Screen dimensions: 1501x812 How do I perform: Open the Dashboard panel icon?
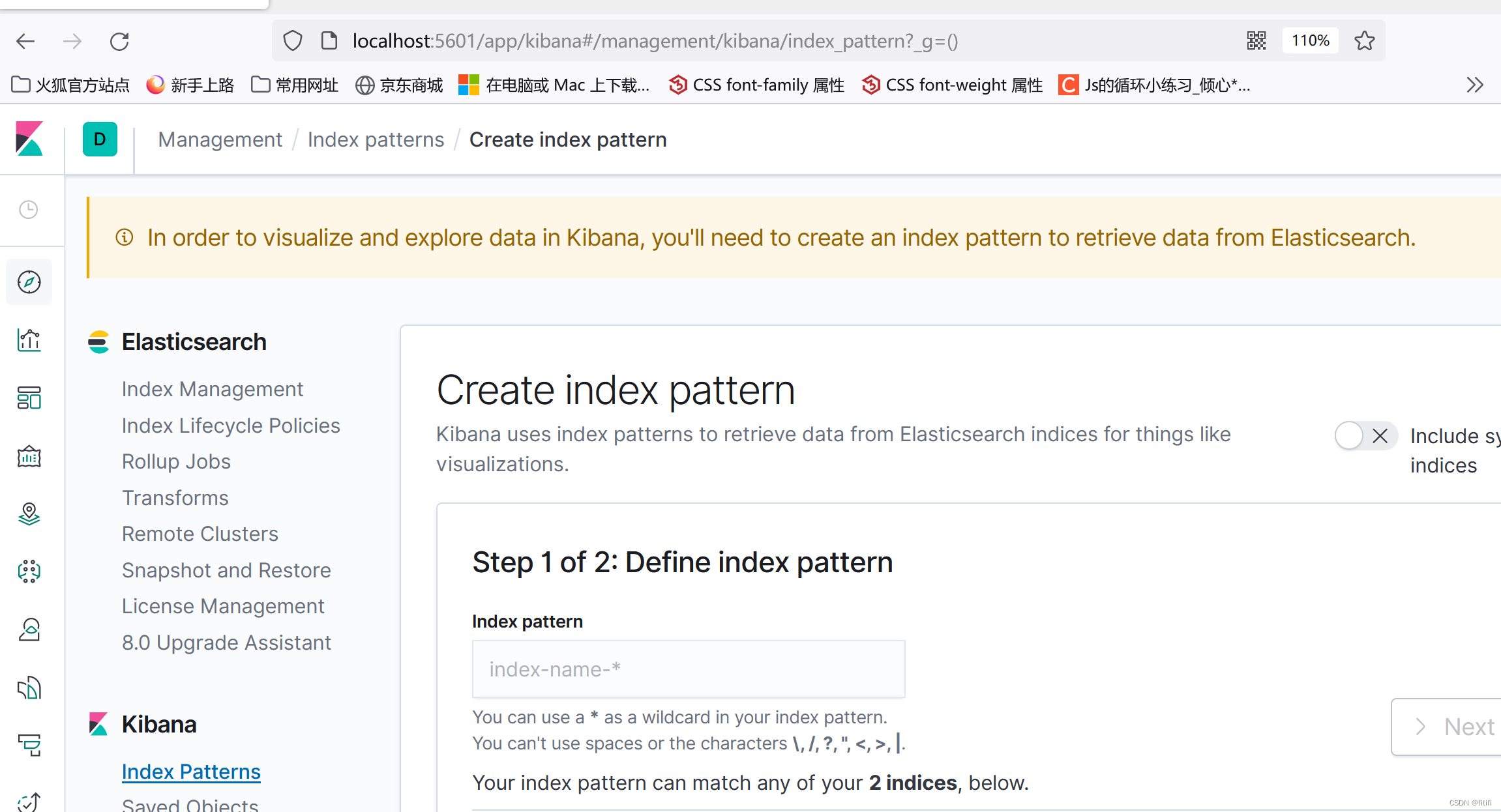pos(29,398)
